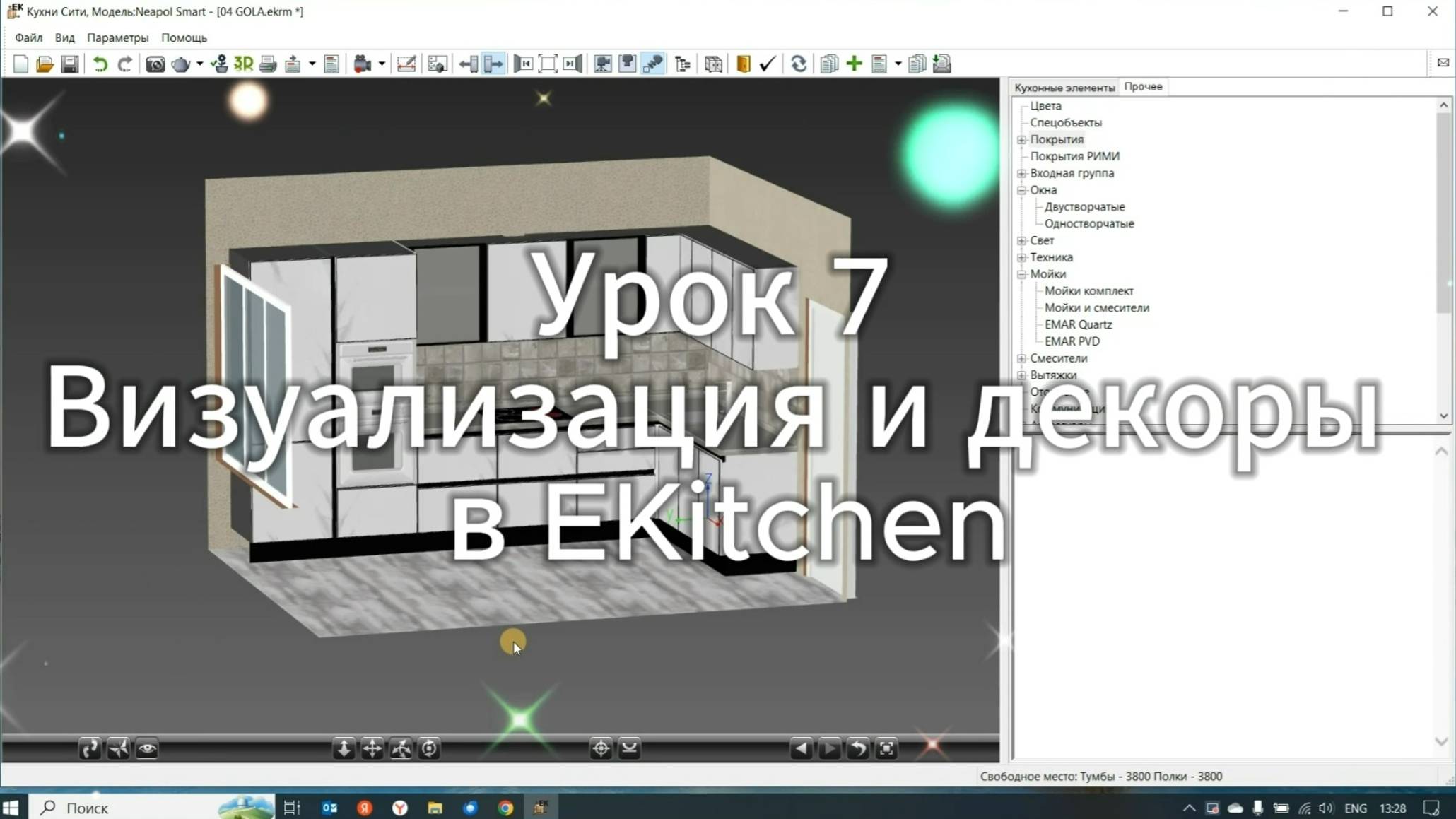1456x819 pixels.
Task: Expand the Свет tree node
Action: tap(1021, 241)
